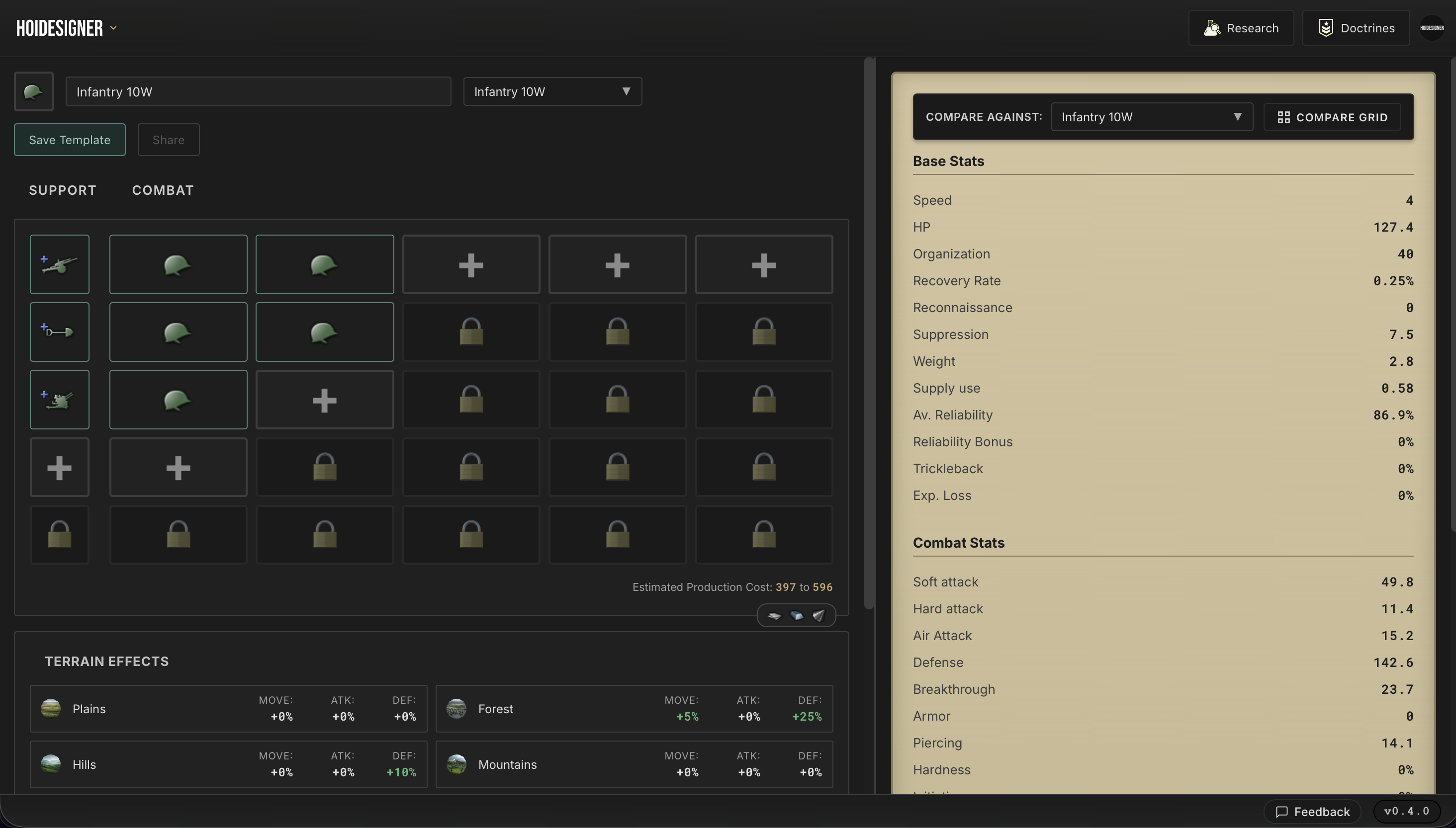1456x828 pixels.
Task: Click the aluminium sheets resource icon
Action: [x=774, y=615]
